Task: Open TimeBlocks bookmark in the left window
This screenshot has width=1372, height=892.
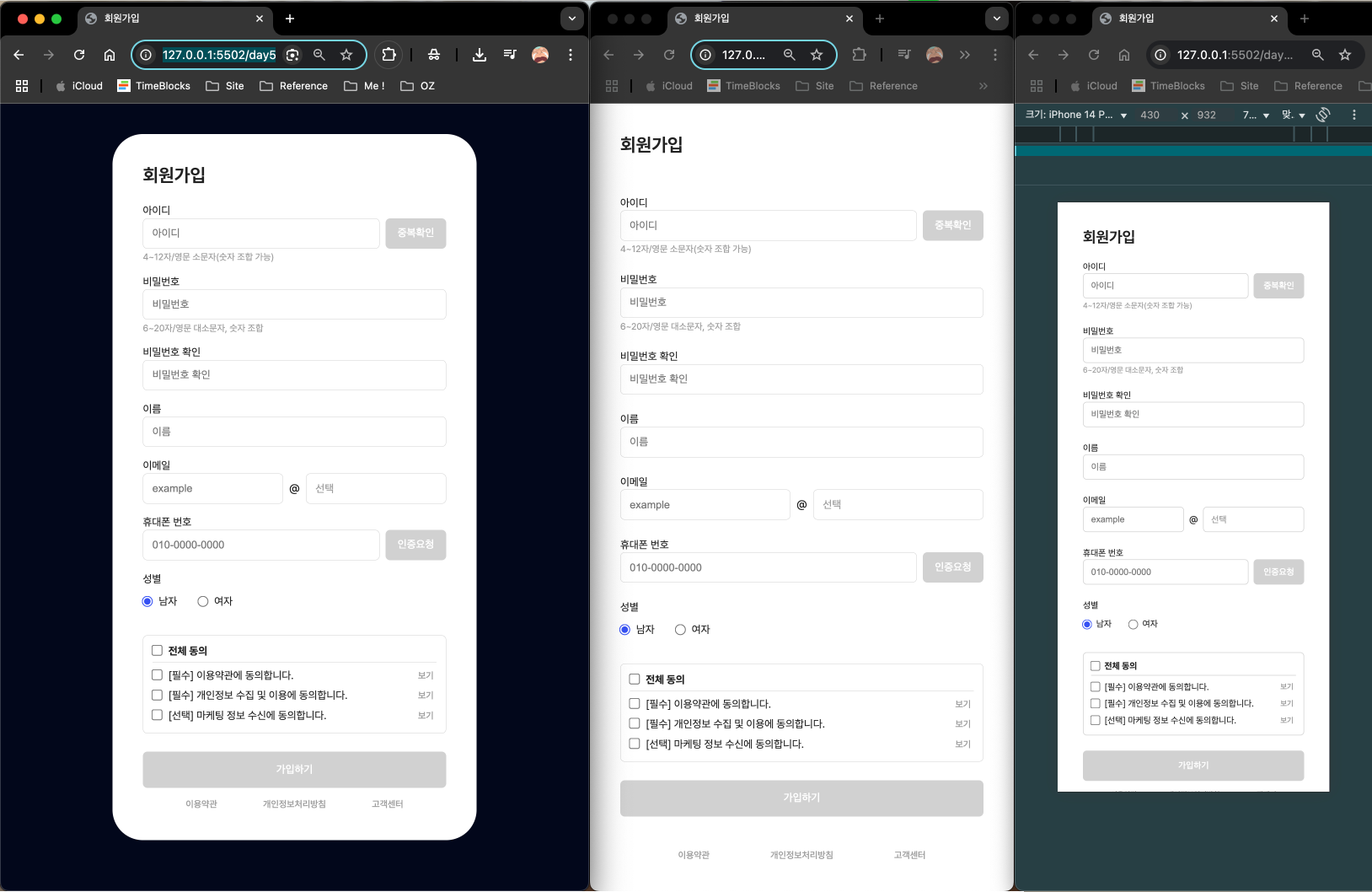Action: coord(153,86)
